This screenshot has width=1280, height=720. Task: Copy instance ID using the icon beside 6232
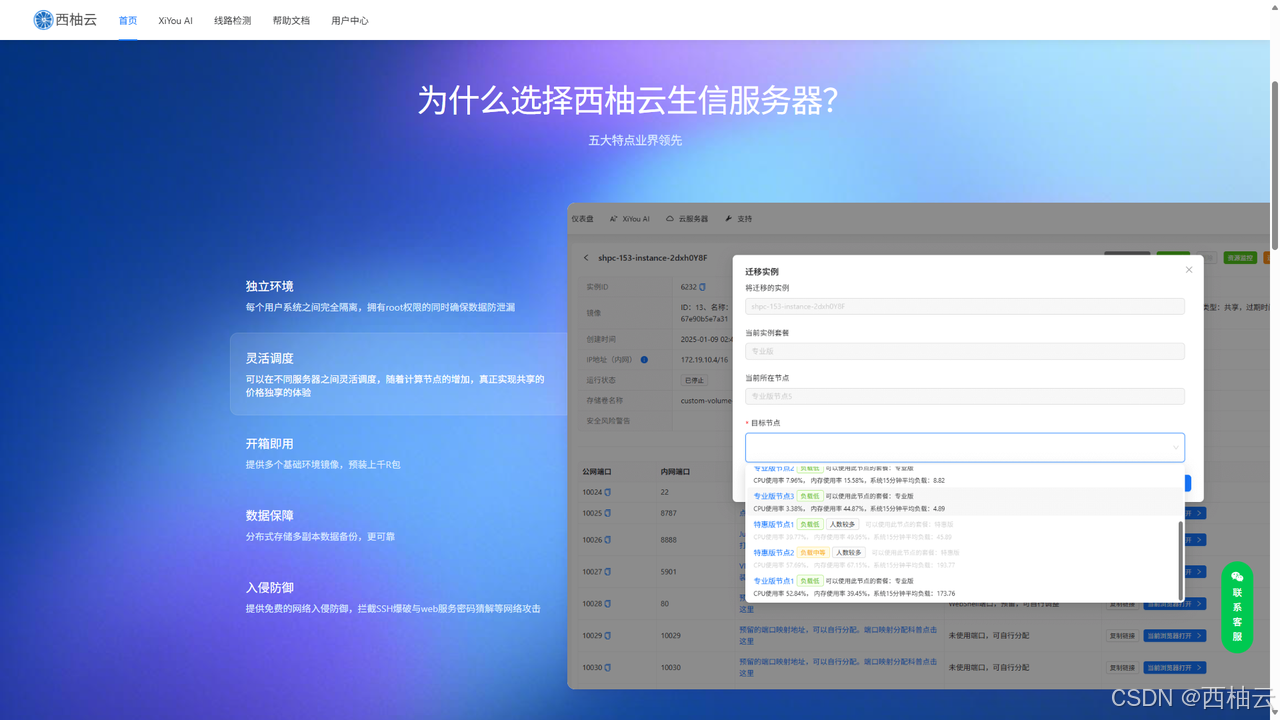point(702,287)
